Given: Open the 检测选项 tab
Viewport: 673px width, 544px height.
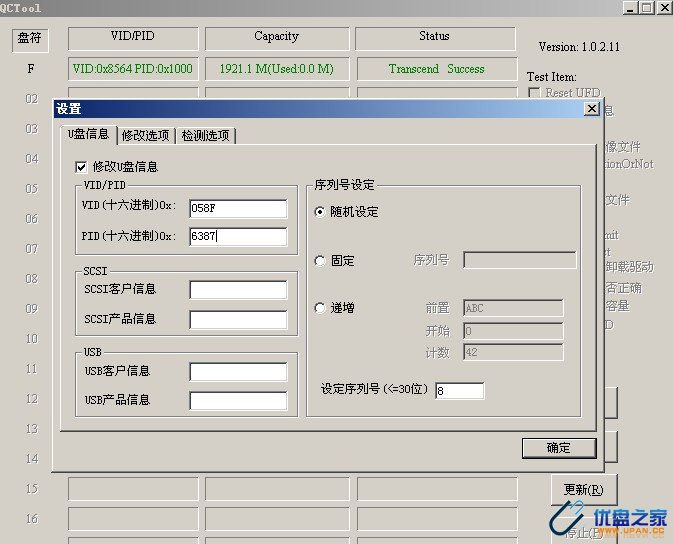Looking at the screenshot, I should pos(205,135).
